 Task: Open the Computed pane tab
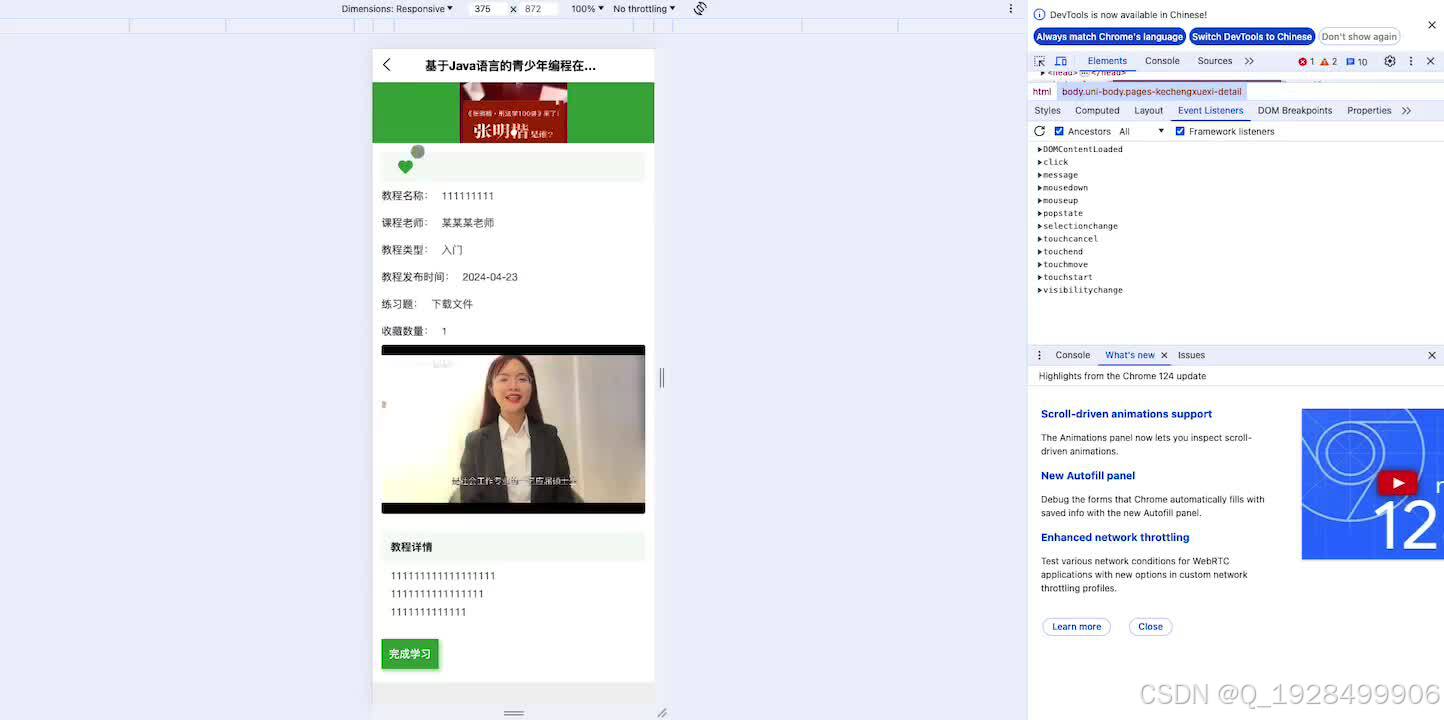tap(1097, 111)
